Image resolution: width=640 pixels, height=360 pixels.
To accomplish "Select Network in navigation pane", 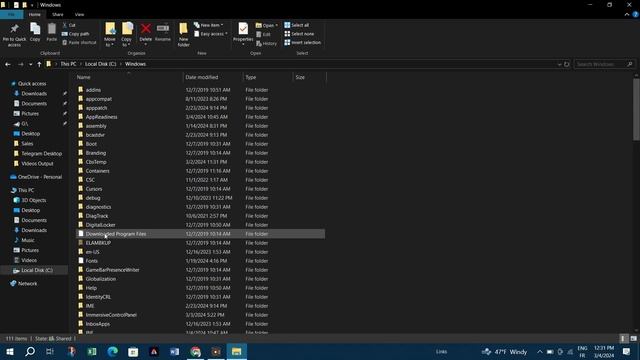I will [27, 284].
